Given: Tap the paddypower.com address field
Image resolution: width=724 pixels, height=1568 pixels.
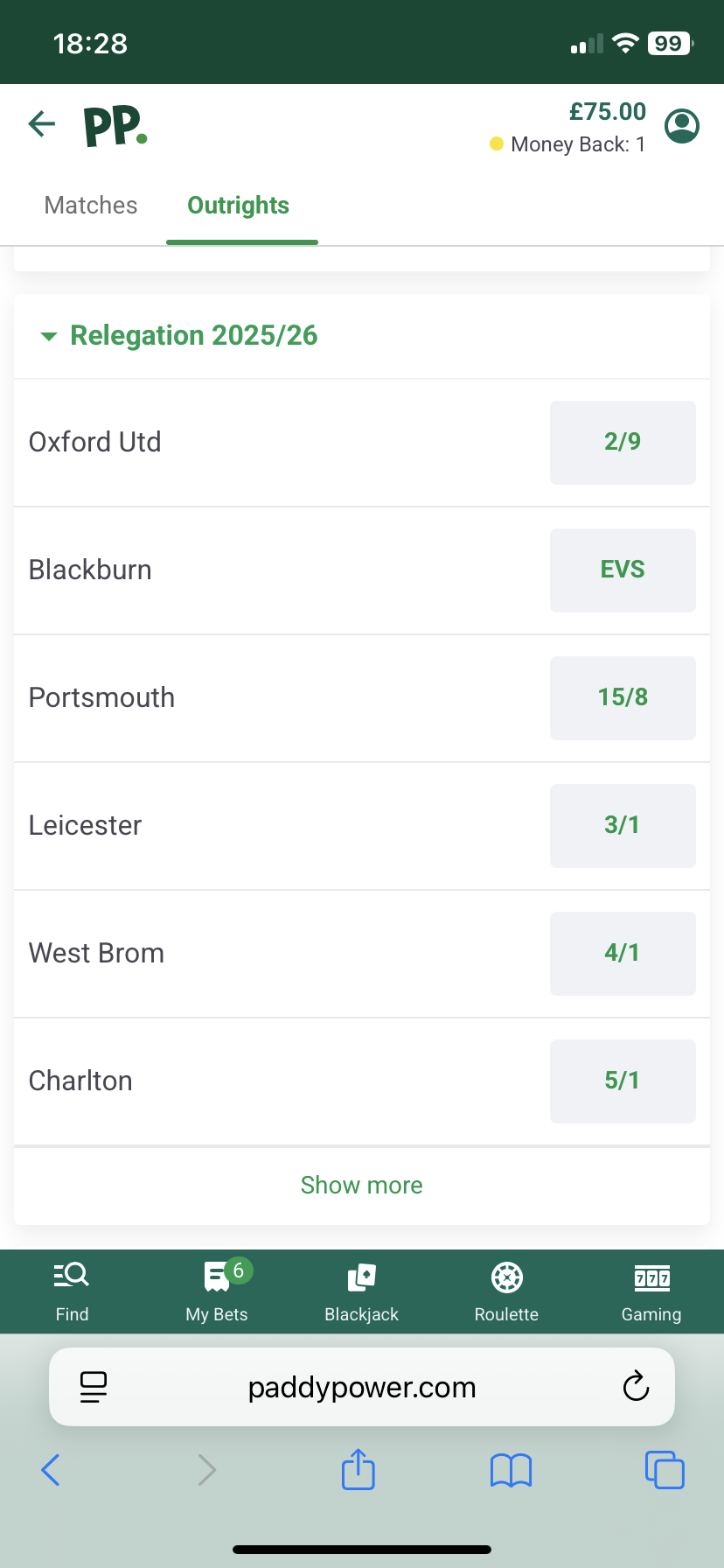Looking at the screenshot, I should (361, 1387).
